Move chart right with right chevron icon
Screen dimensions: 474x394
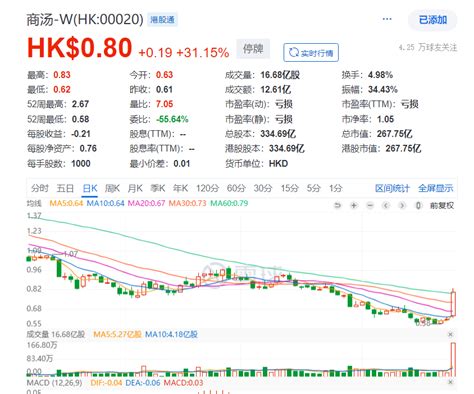point(402,206)
